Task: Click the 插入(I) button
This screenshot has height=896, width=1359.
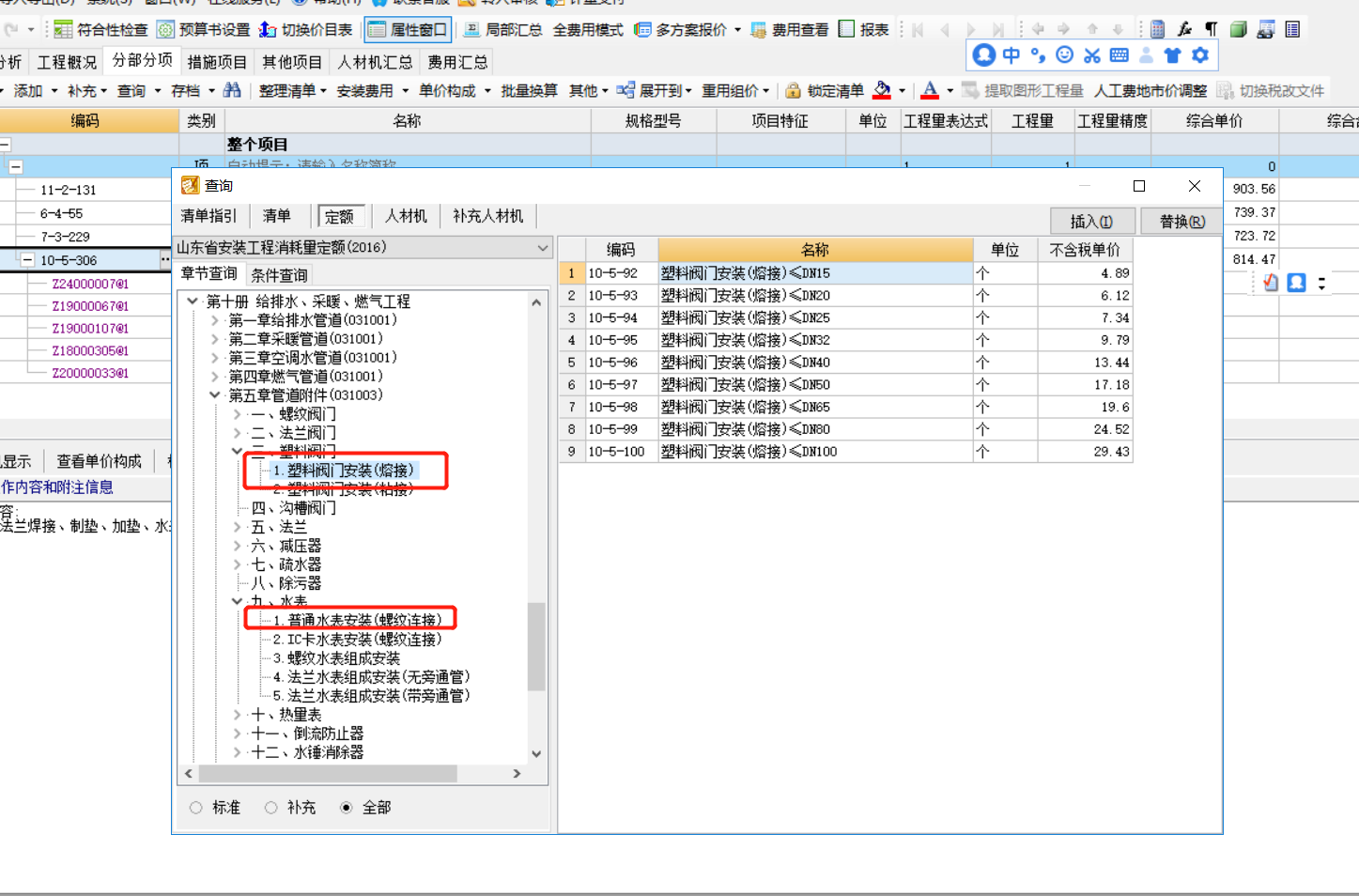Action: [1091, 222]
